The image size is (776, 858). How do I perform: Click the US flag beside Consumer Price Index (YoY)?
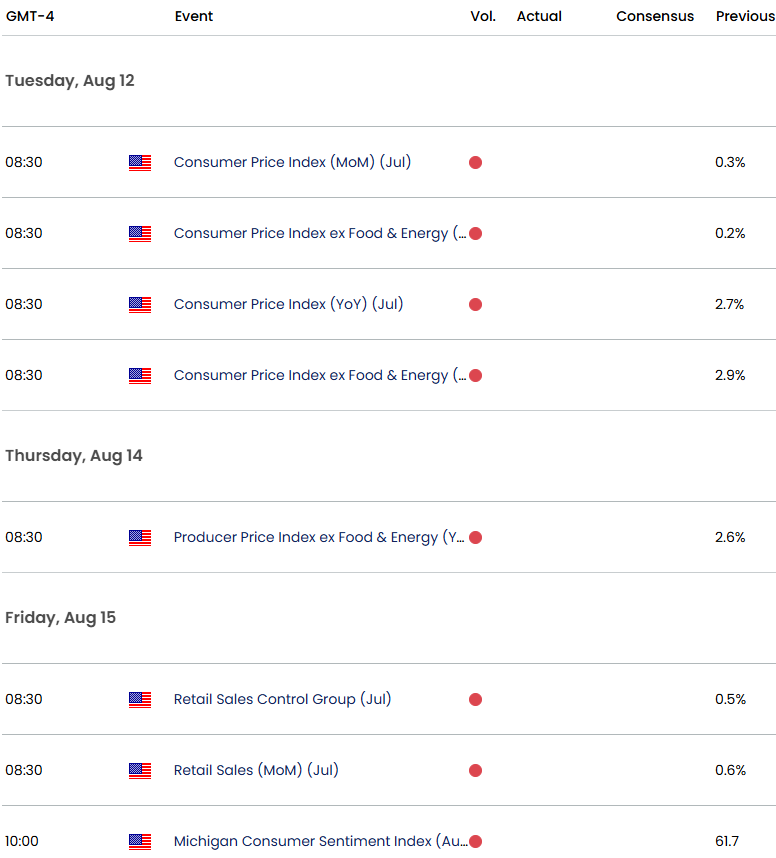(140, 304)
